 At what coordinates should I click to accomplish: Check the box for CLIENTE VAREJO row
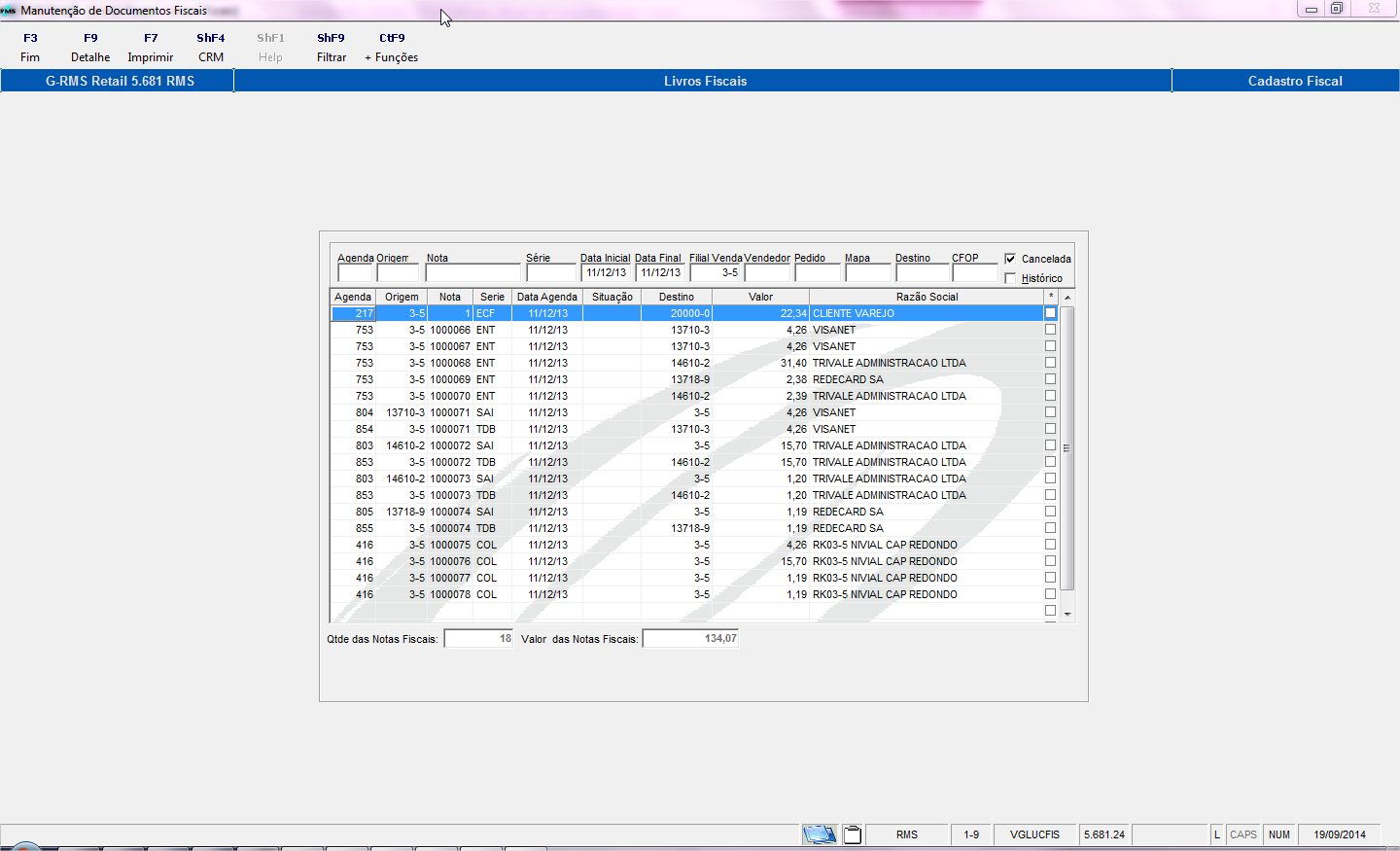pyautogui.click(x=1050, y=313)
